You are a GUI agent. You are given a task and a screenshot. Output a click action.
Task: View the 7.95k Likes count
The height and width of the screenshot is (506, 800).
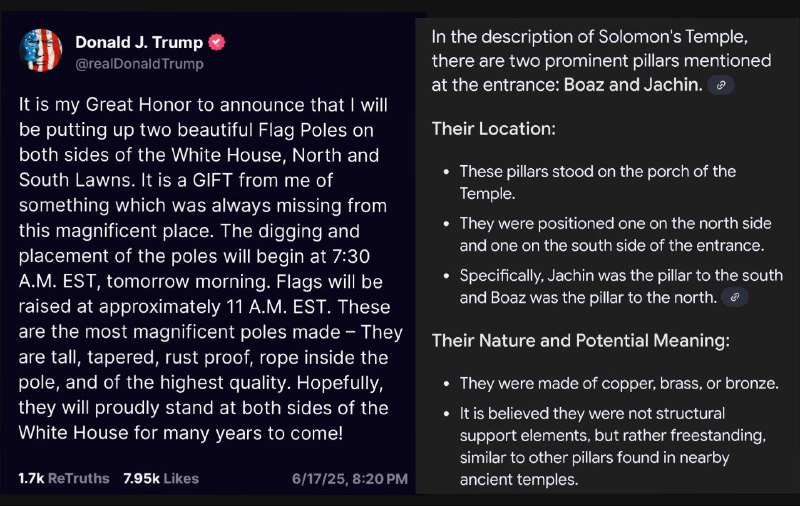161,478
